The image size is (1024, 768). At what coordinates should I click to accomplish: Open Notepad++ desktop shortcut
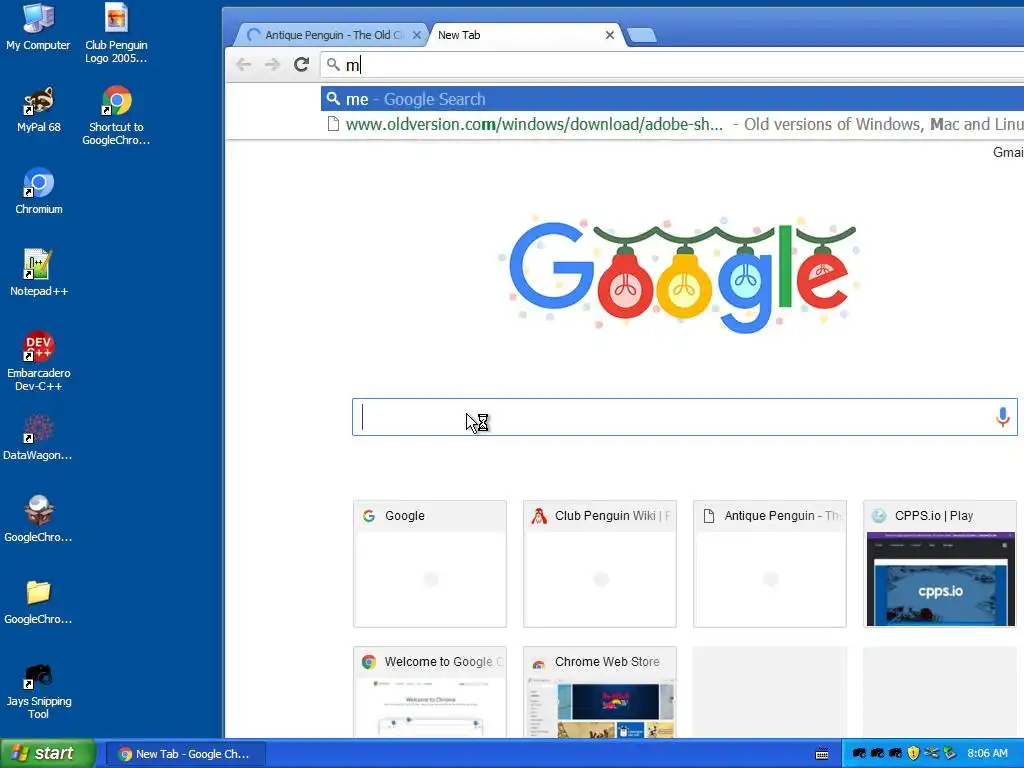click(x=39, y=273)
